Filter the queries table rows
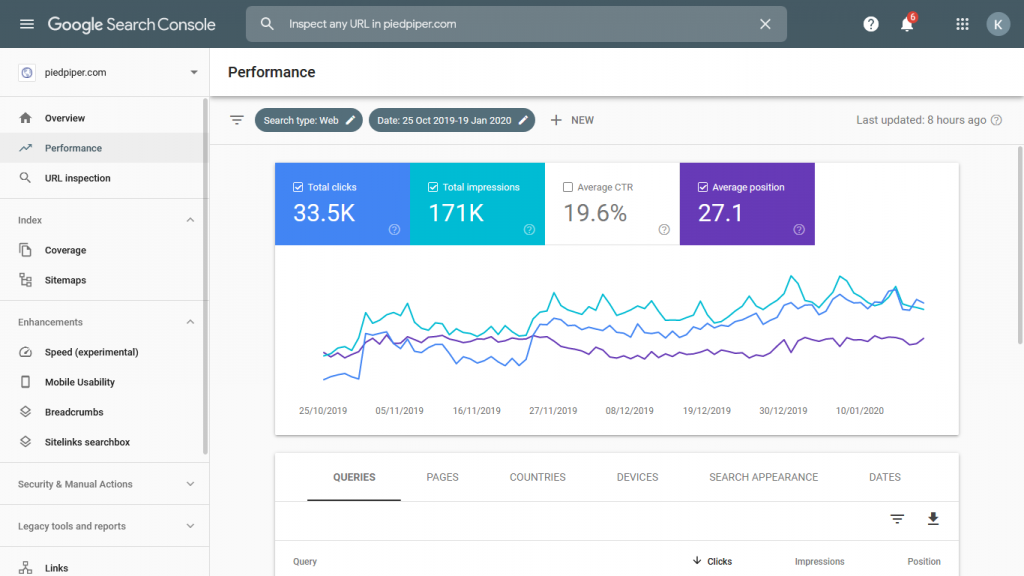 (x=897, y=519)
